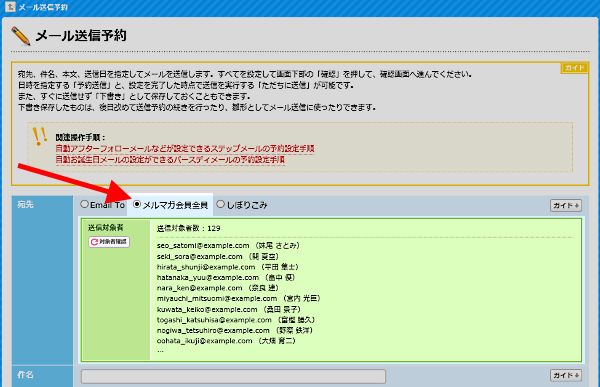Image resolution: width=600 pixels, height=387 pixels.
Task: Click hirata_shunji@example.com in the recipient list
Action: click(x=206, y=267)
